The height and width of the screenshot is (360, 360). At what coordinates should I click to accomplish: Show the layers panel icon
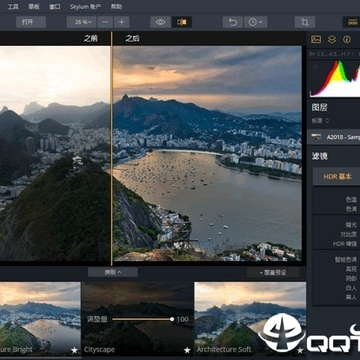[x=332, y=40]
